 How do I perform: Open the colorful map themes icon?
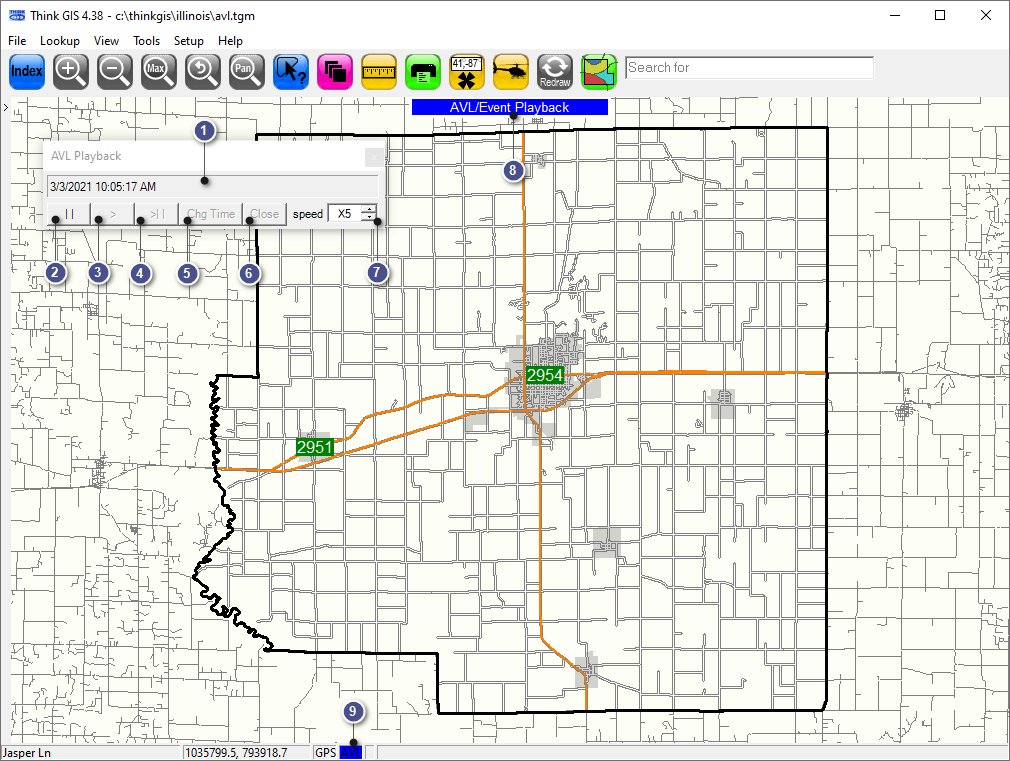pyautogui.click(x=599, y=72)
